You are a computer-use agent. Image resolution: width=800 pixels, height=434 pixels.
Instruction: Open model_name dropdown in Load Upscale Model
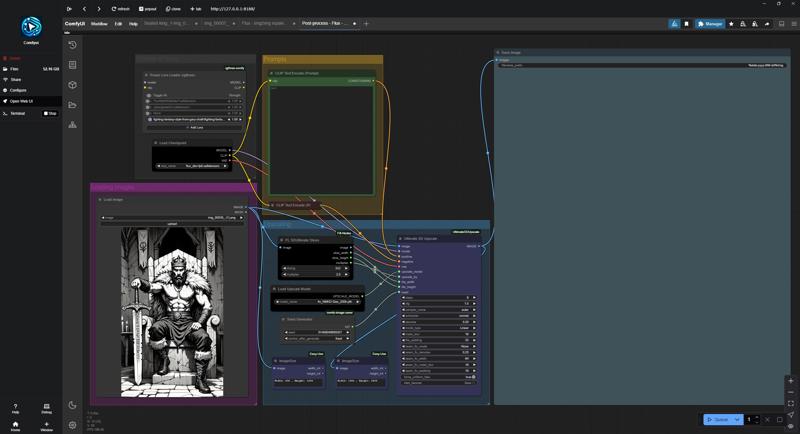(318, 302)
